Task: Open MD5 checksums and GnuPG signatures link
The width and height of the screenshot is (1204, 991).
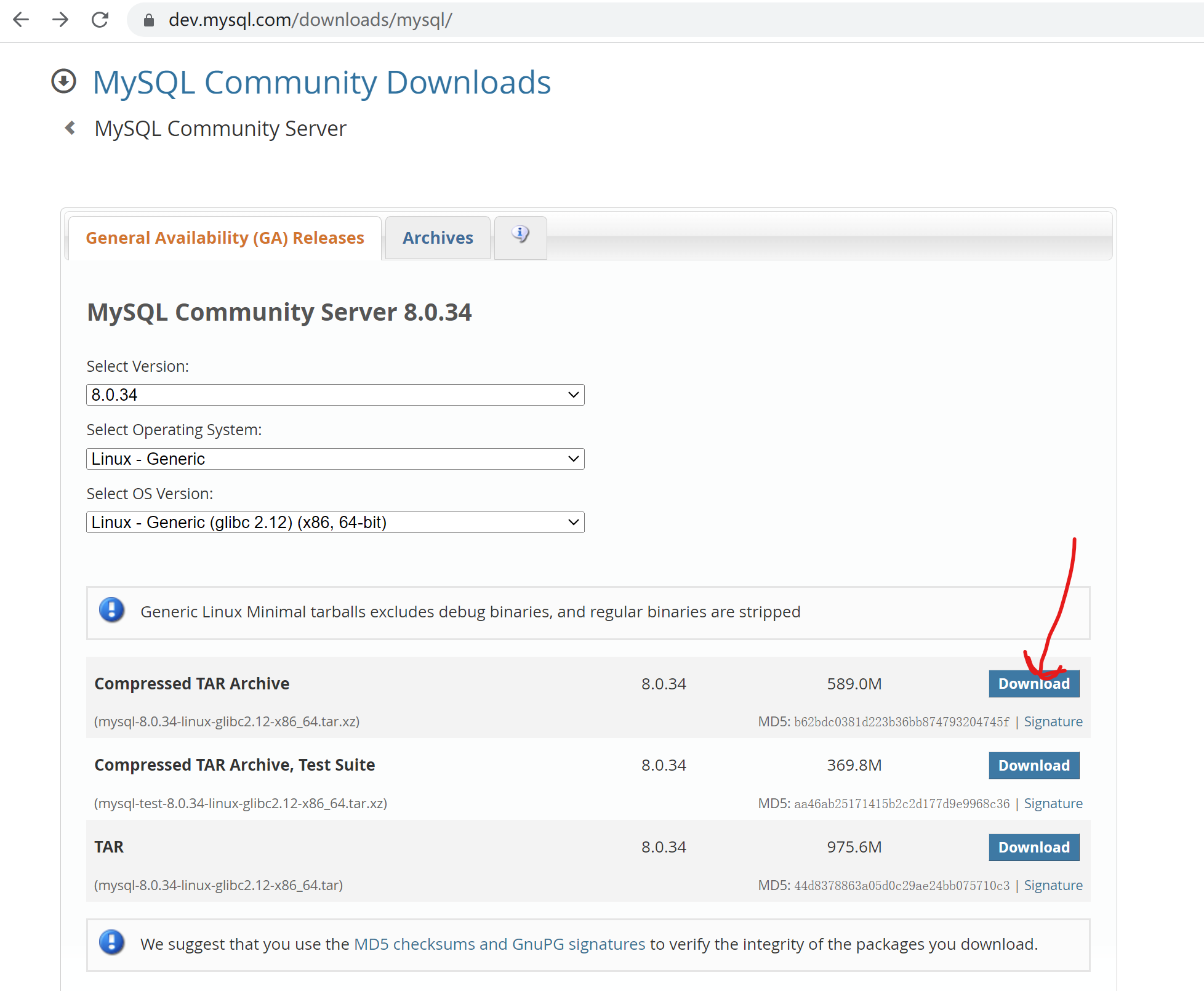Action: [x=499, y=944]
